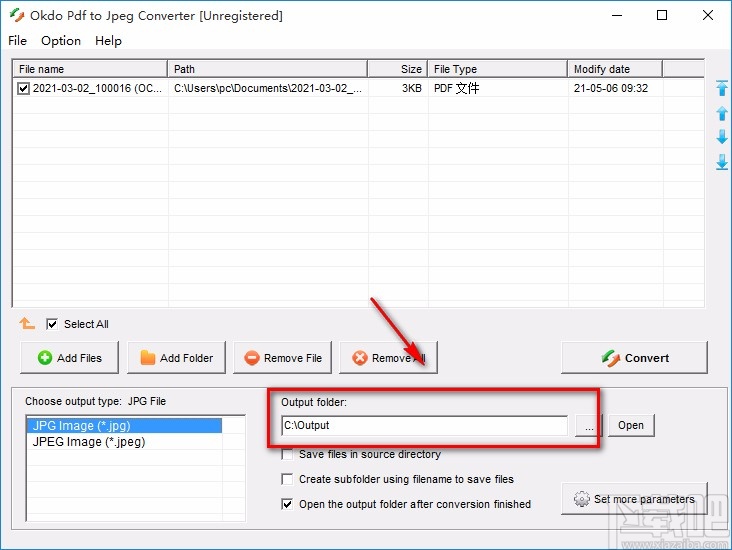Click the Add Files button
This screenshot has width=732, height=550.
70,358
